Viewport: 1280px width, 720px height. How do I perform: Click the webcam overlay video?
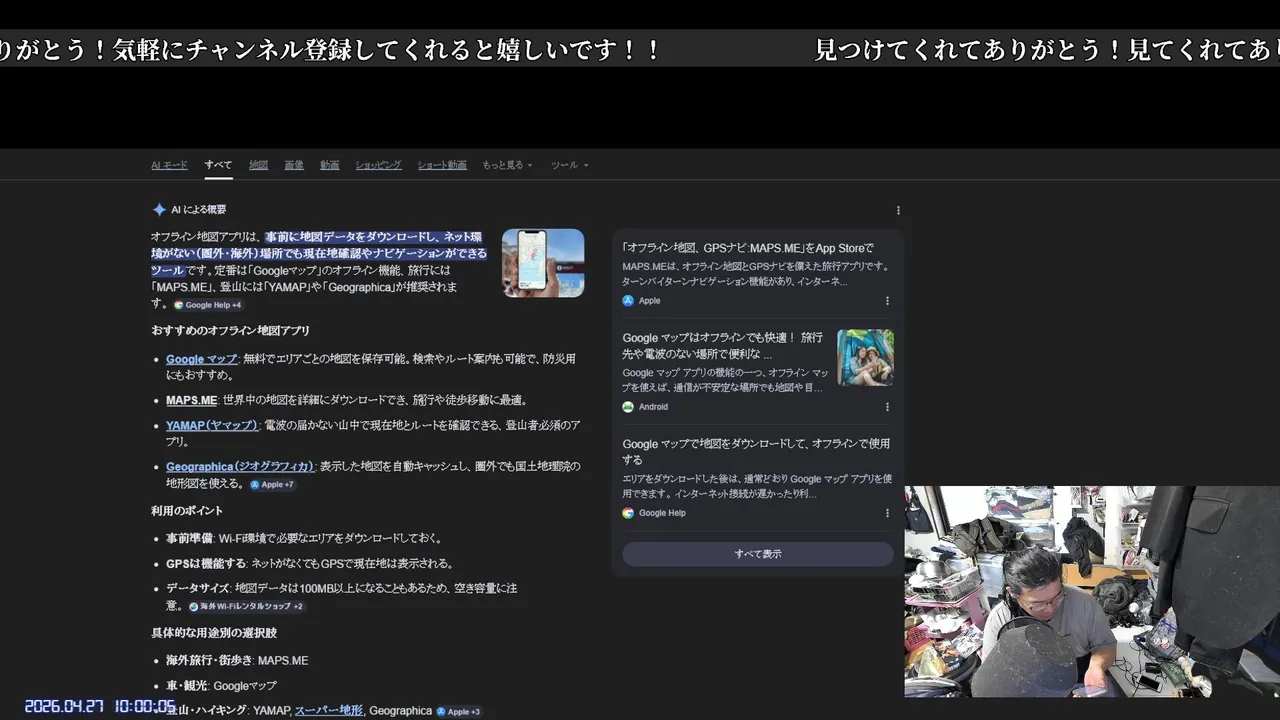[x=1092, y=591]
